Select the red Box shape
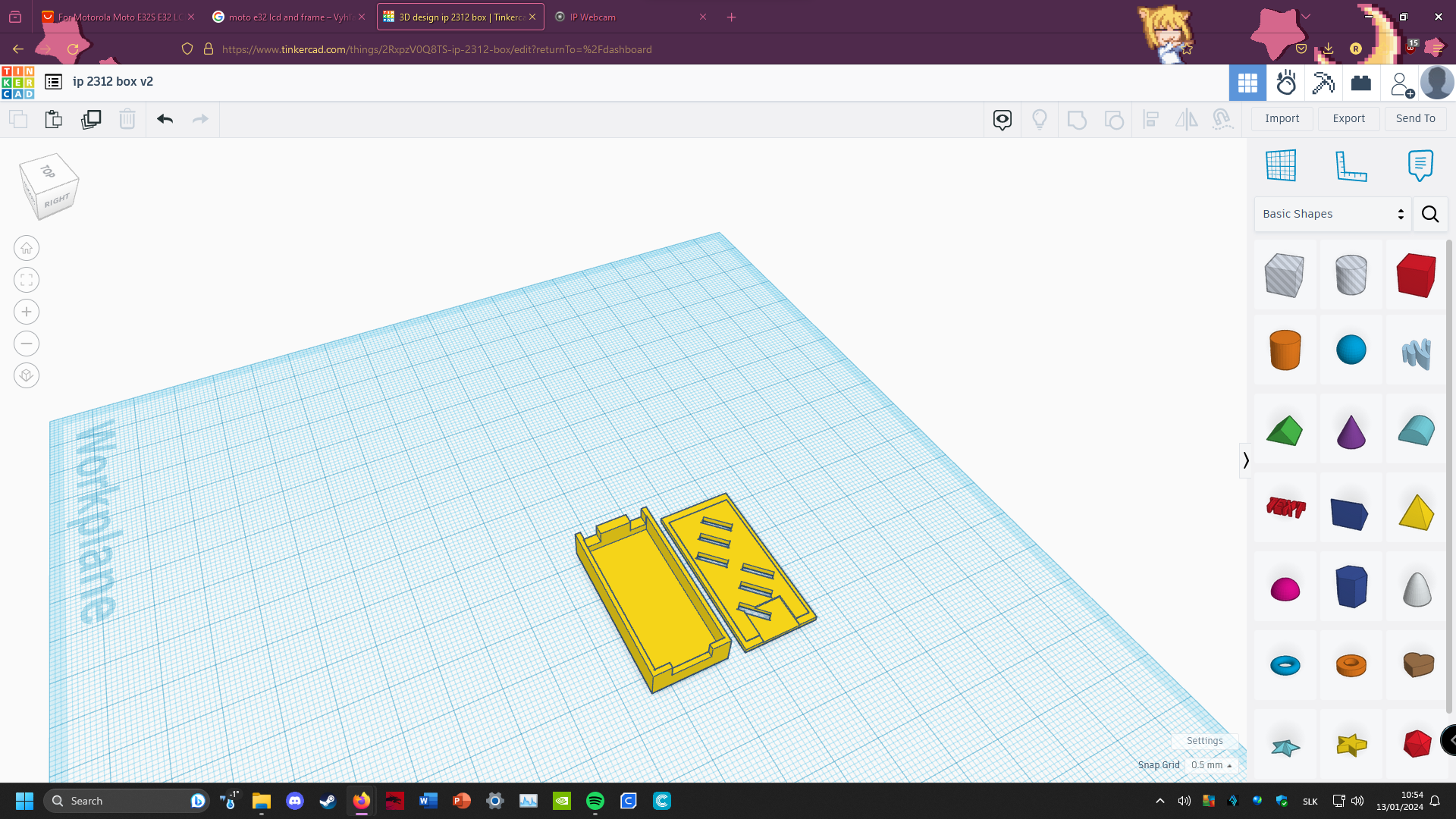1456x819 pixels. point(1416,275)
